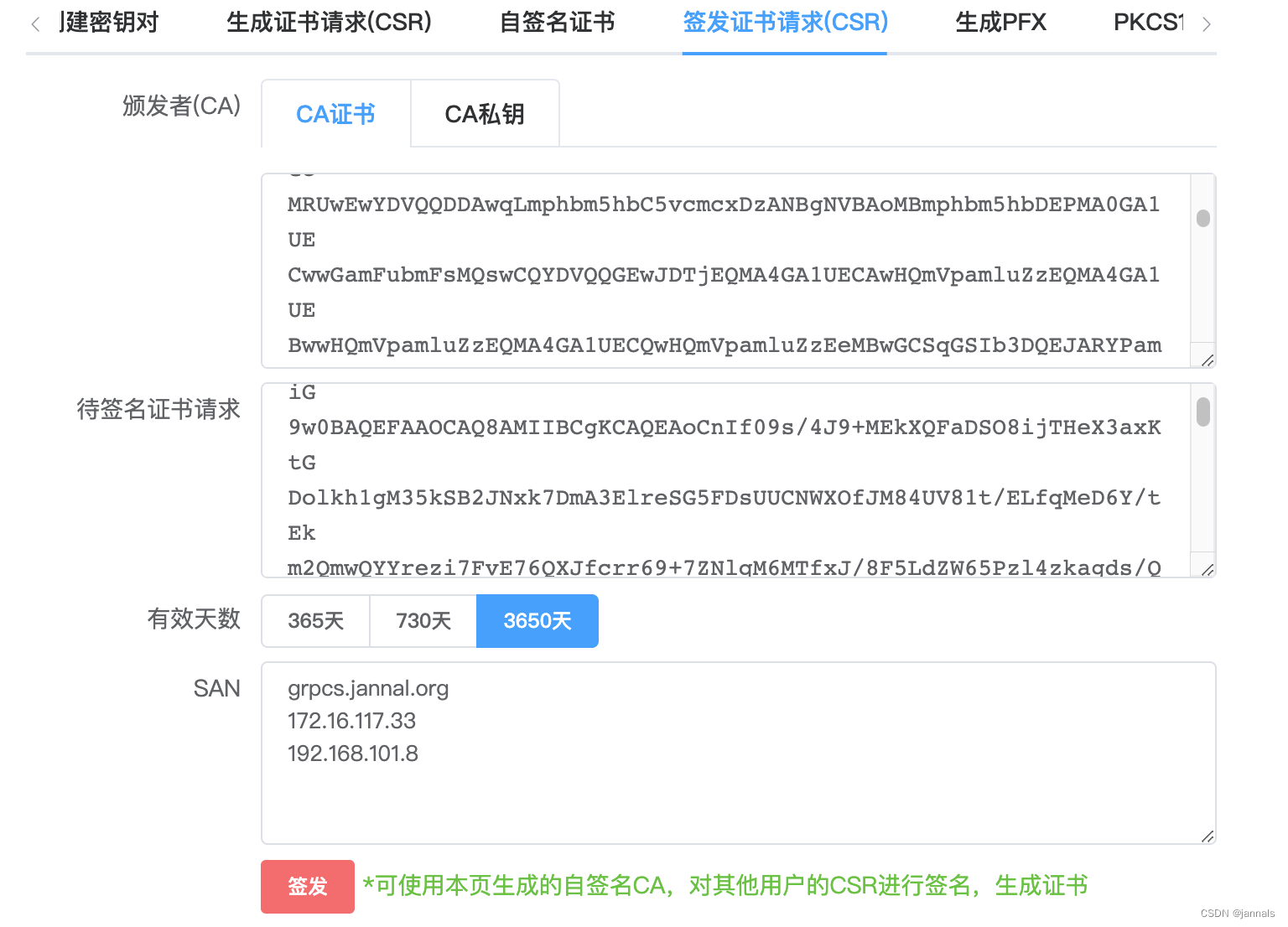This screenshot has width=1288, height=927.
Task: Open the 生成PFX tab
Action: [x=1000, y=23]
